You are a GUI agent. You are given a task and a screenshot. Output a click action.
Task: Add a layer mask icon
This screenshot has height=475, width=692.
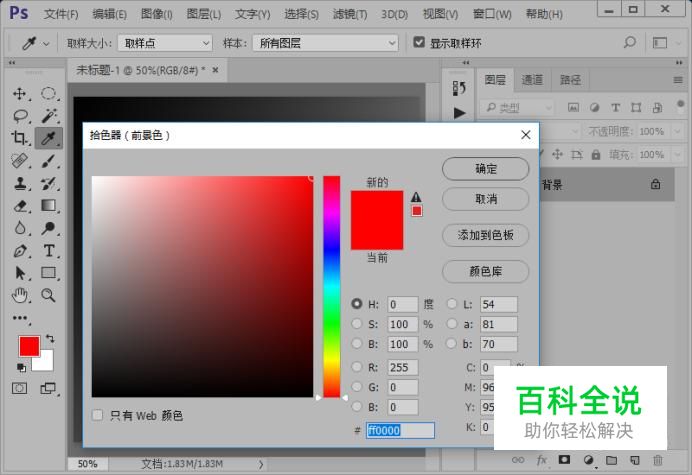(564, 460)
